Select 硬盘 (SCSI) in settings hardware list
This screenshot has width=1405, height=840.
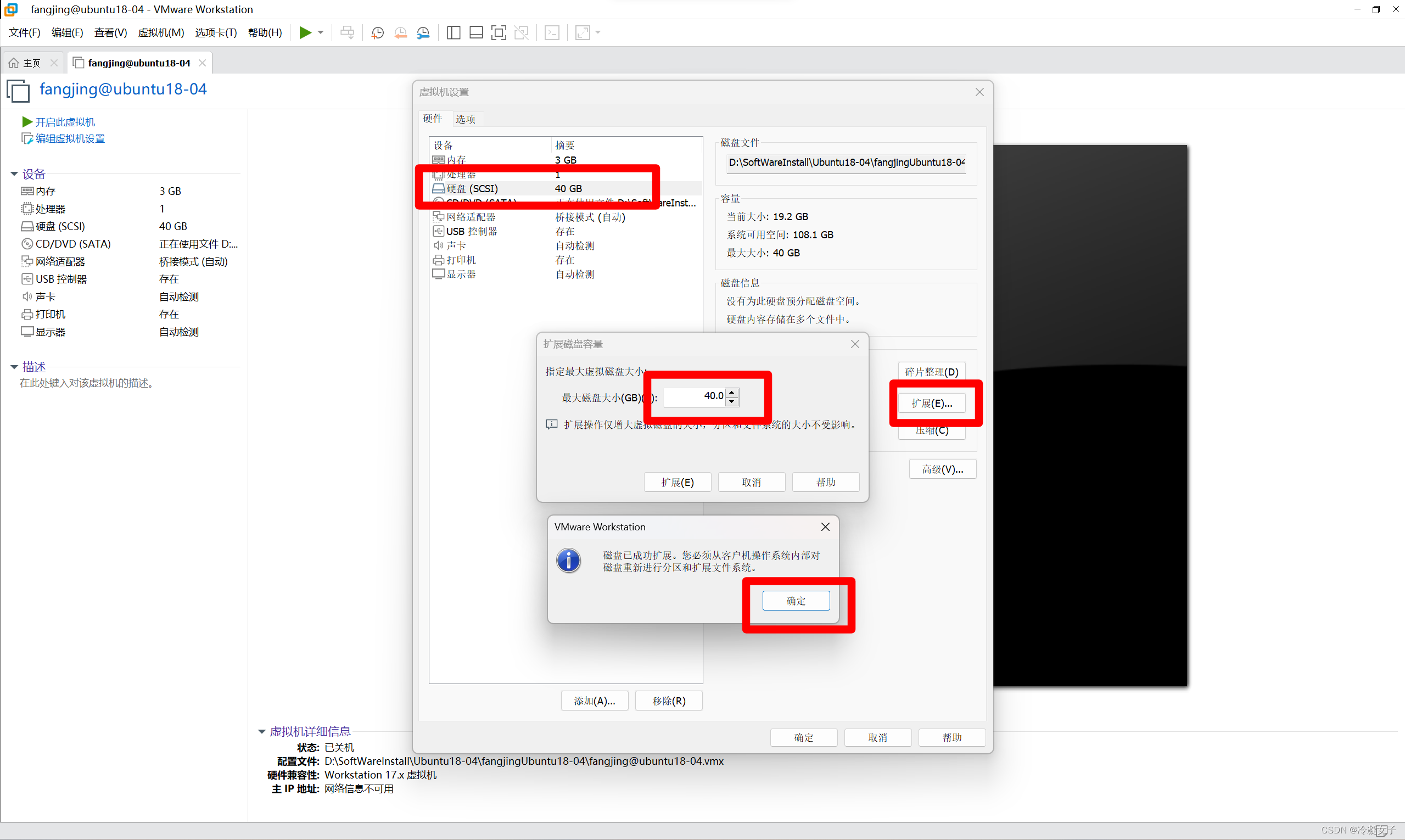click(566, 188)
